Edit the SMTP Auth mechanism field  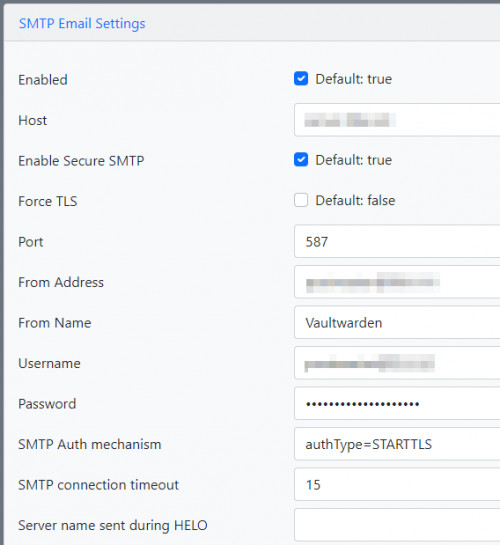click(397, 444)
